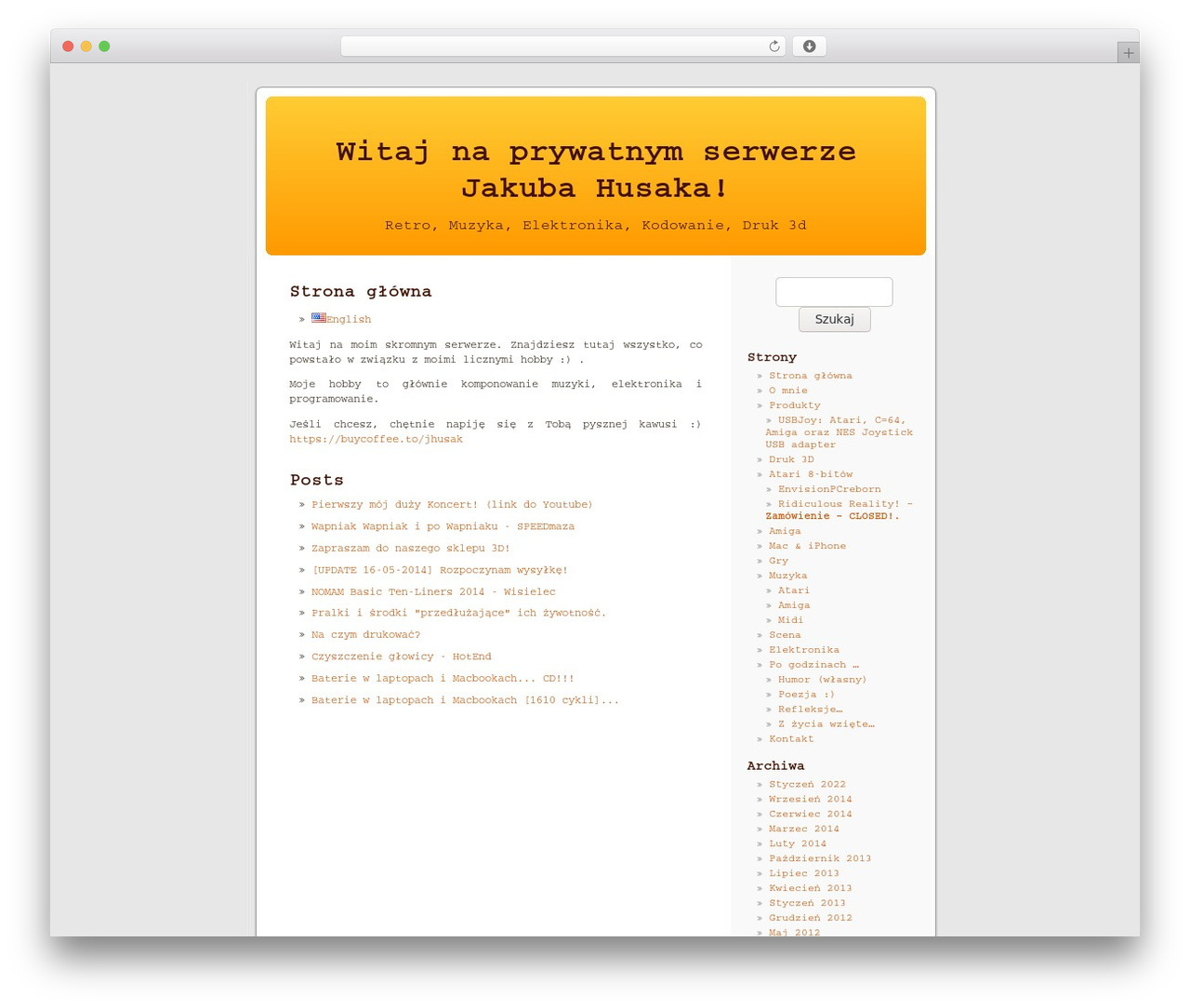Open the 'Muzyka' page
This screenshot has height=1008, width=1190.
tap(787, 576)
